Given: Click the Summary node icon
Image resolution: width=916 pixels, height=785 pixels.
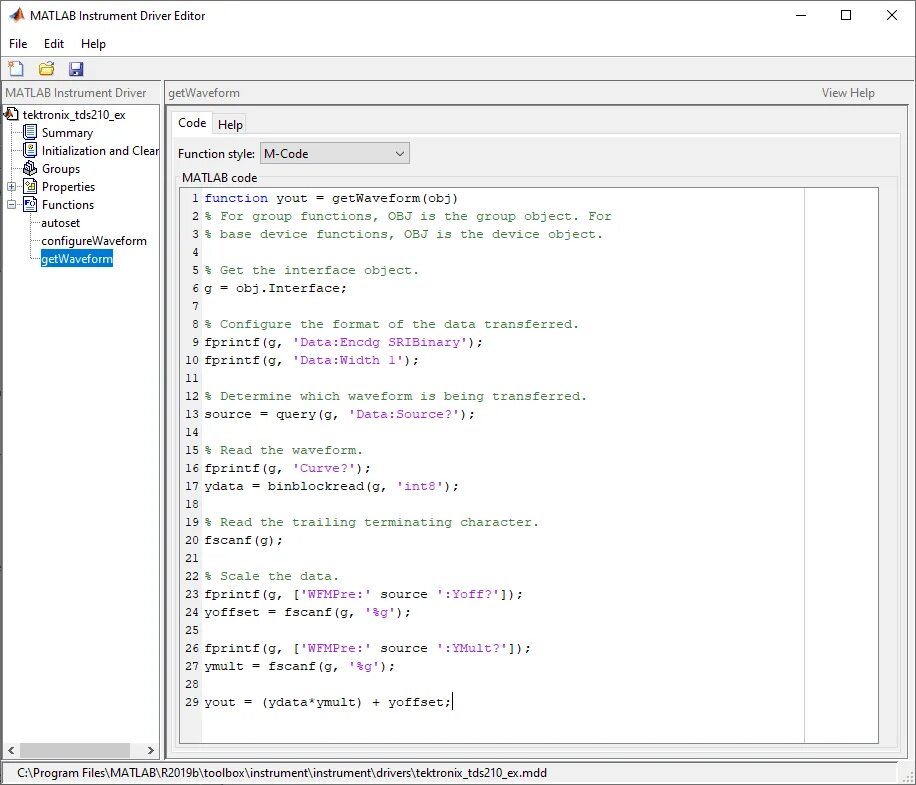Looking at the screenshot, I should pos(30,132).
